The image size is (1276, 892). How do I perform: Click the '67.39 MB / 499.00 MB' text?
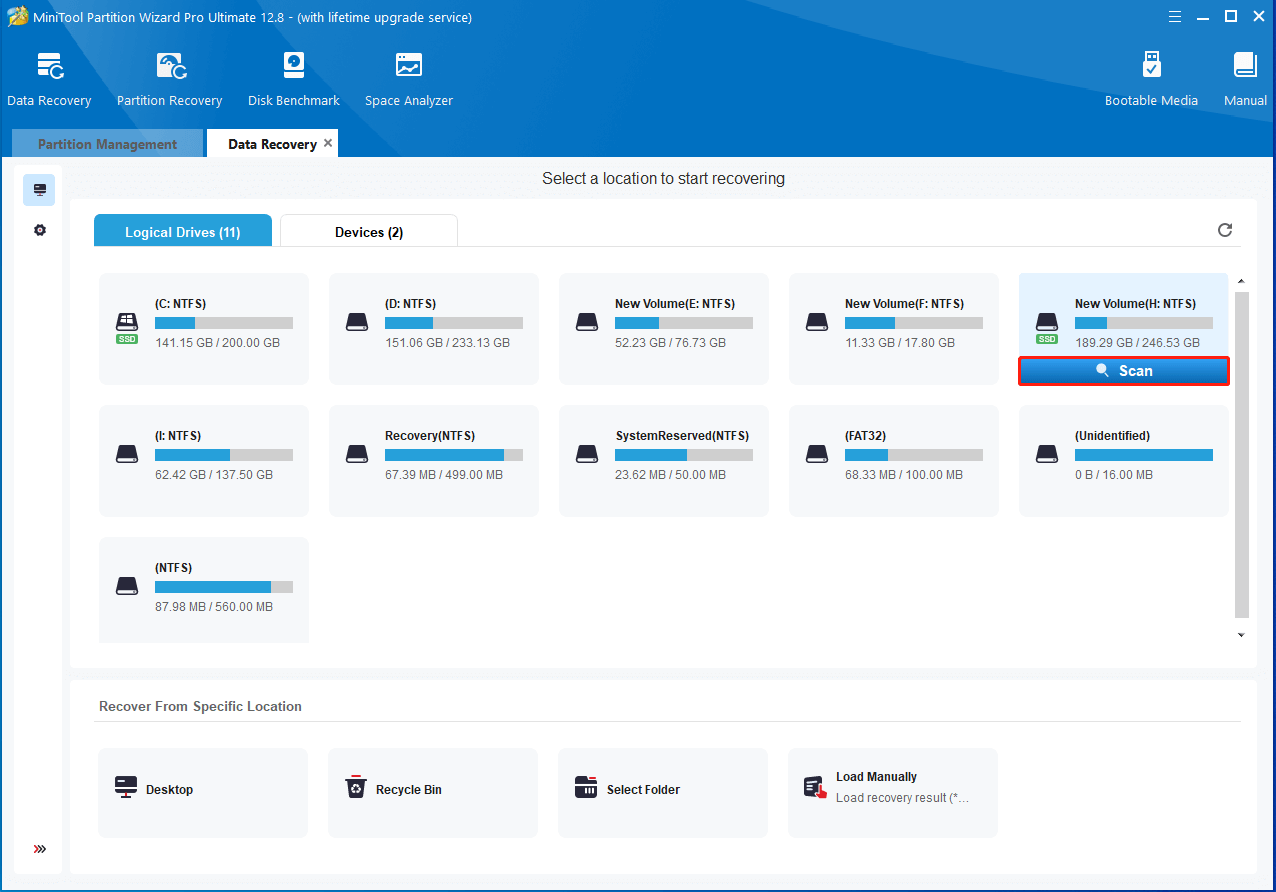tap(444, 475)
